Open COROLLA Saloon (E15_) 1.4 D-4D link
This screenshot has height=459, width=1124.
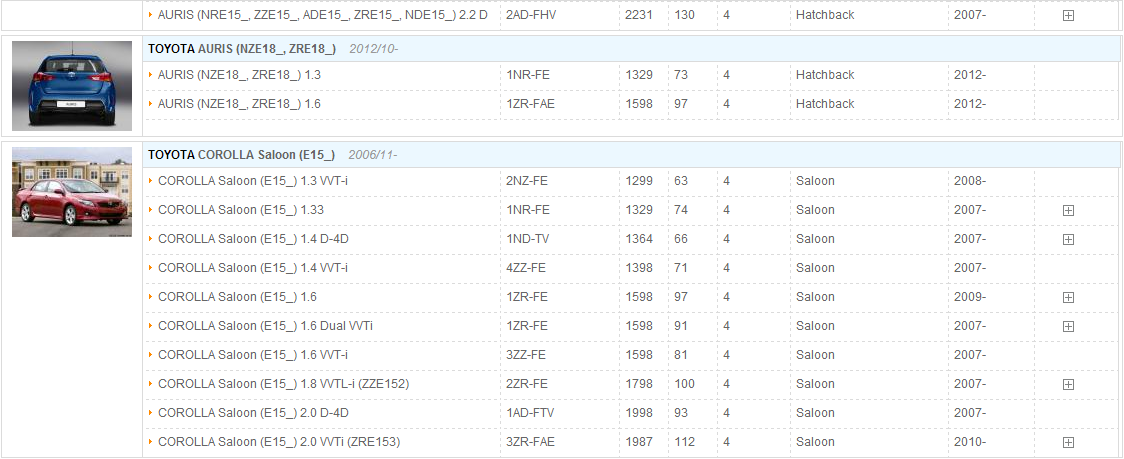pyautogui.click(x=254, y=239)
